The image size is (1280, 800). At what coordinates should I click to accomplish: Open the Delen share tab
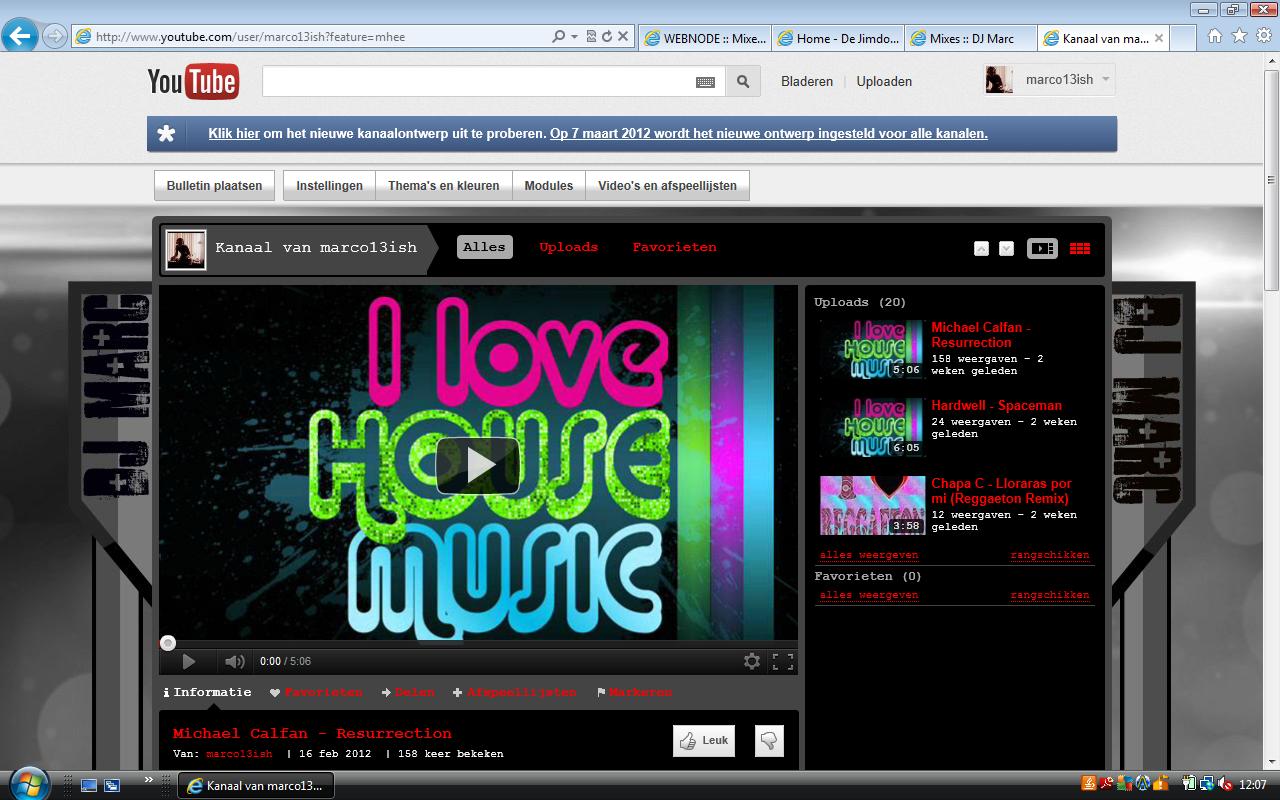(408, 692)
